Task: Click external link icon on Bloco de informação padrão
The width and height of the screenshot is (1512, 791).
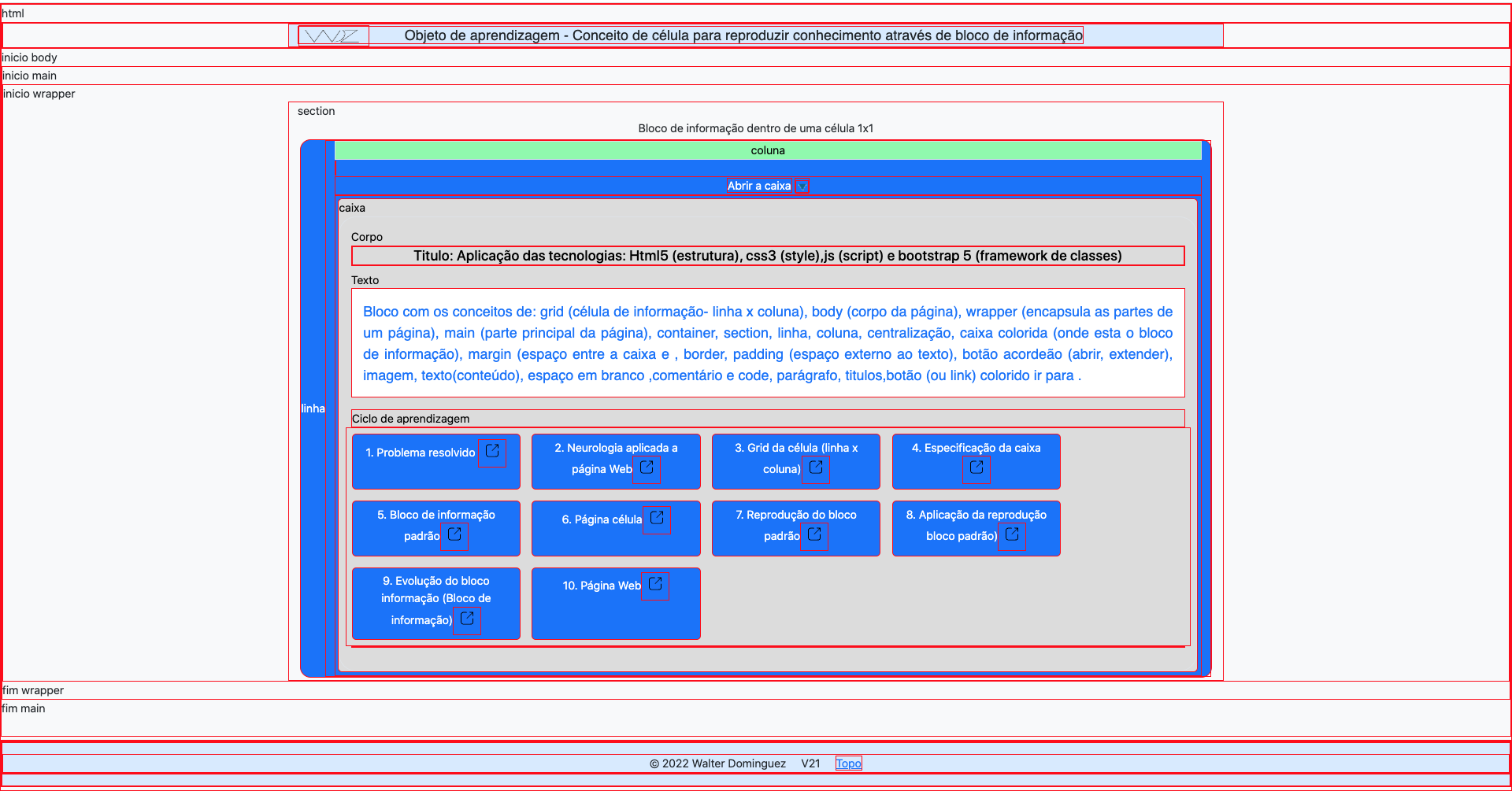Action: [x=454, y=535]
